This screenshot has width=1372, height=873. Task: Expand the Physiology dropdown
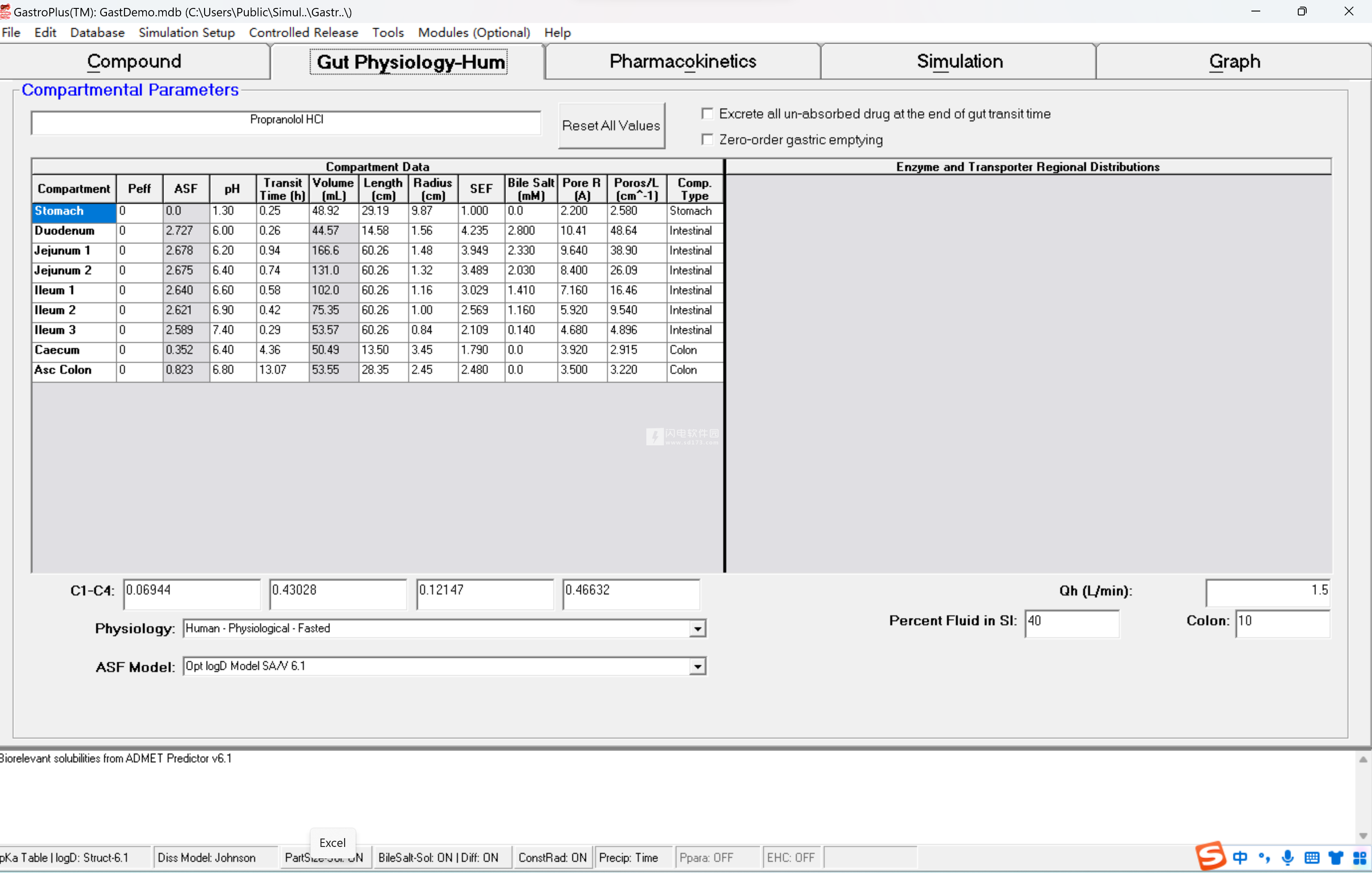tap(697, 629)
